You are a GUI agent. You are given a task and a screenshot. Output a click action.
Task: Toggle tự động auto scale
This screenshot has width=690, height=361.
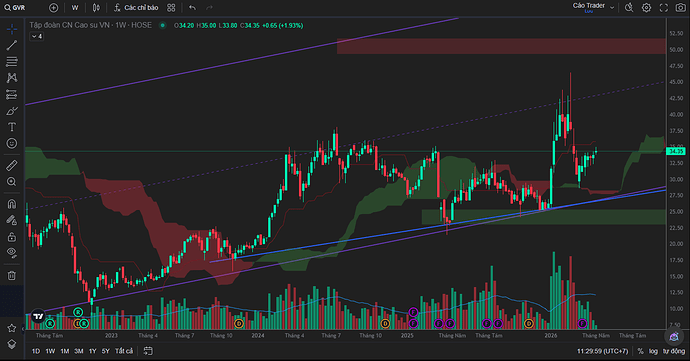[x=674, y=351]
